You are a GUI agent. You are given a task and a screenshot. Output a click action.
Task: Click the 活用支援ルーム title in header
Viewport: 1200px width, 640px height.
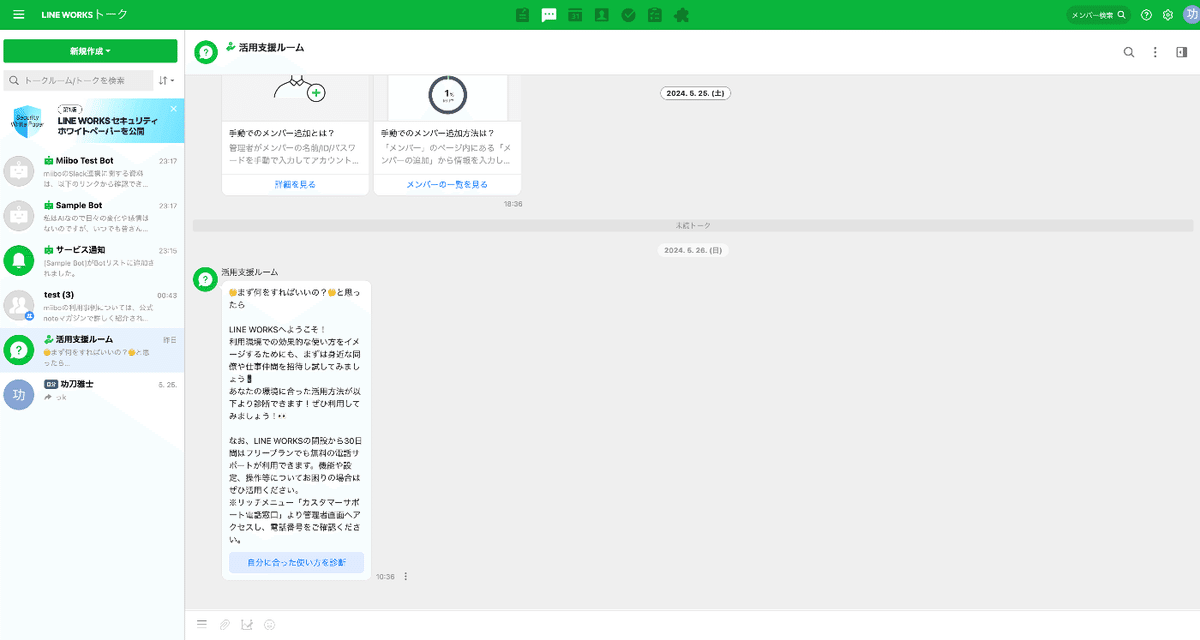click(272, 48)
